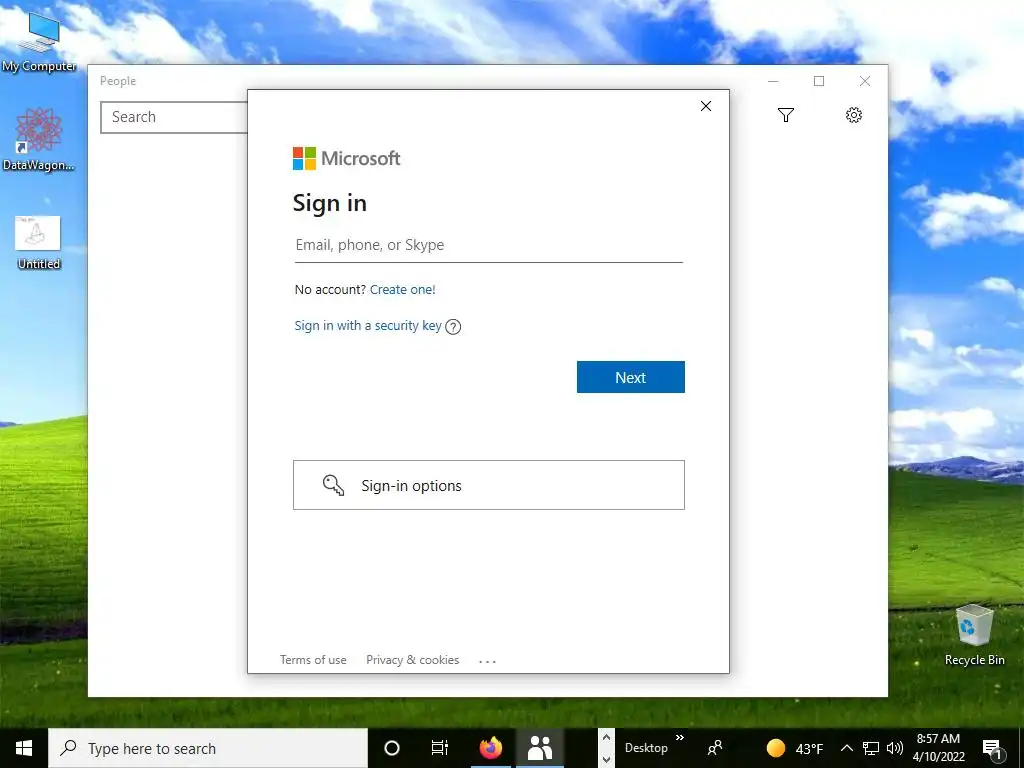Open the notification center icon
This screenshot has height=768, width=1024.
coord(993,750)
